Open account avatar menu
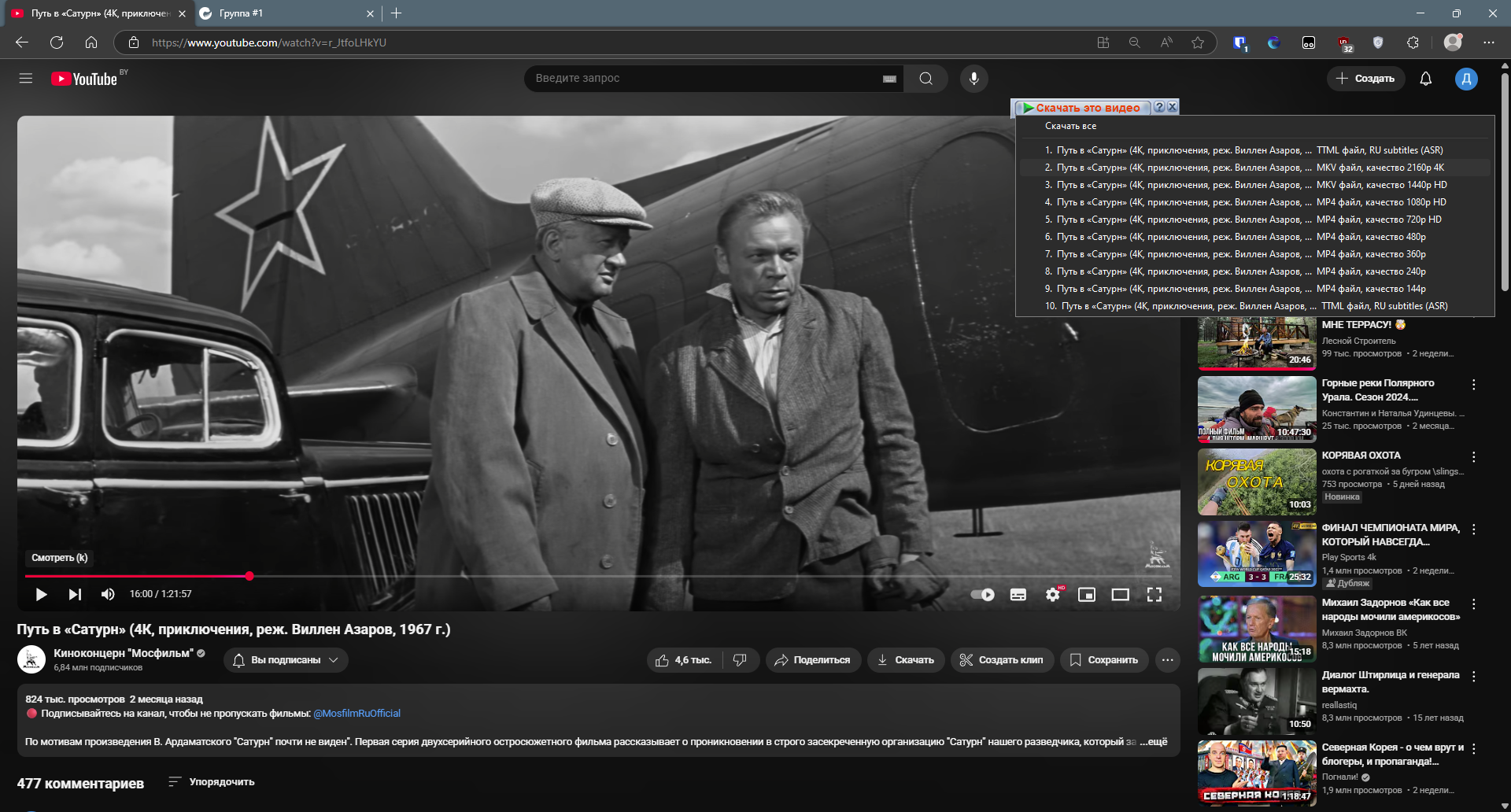This screenshot has height=812, width=1511. click(x=1466, y=79)
